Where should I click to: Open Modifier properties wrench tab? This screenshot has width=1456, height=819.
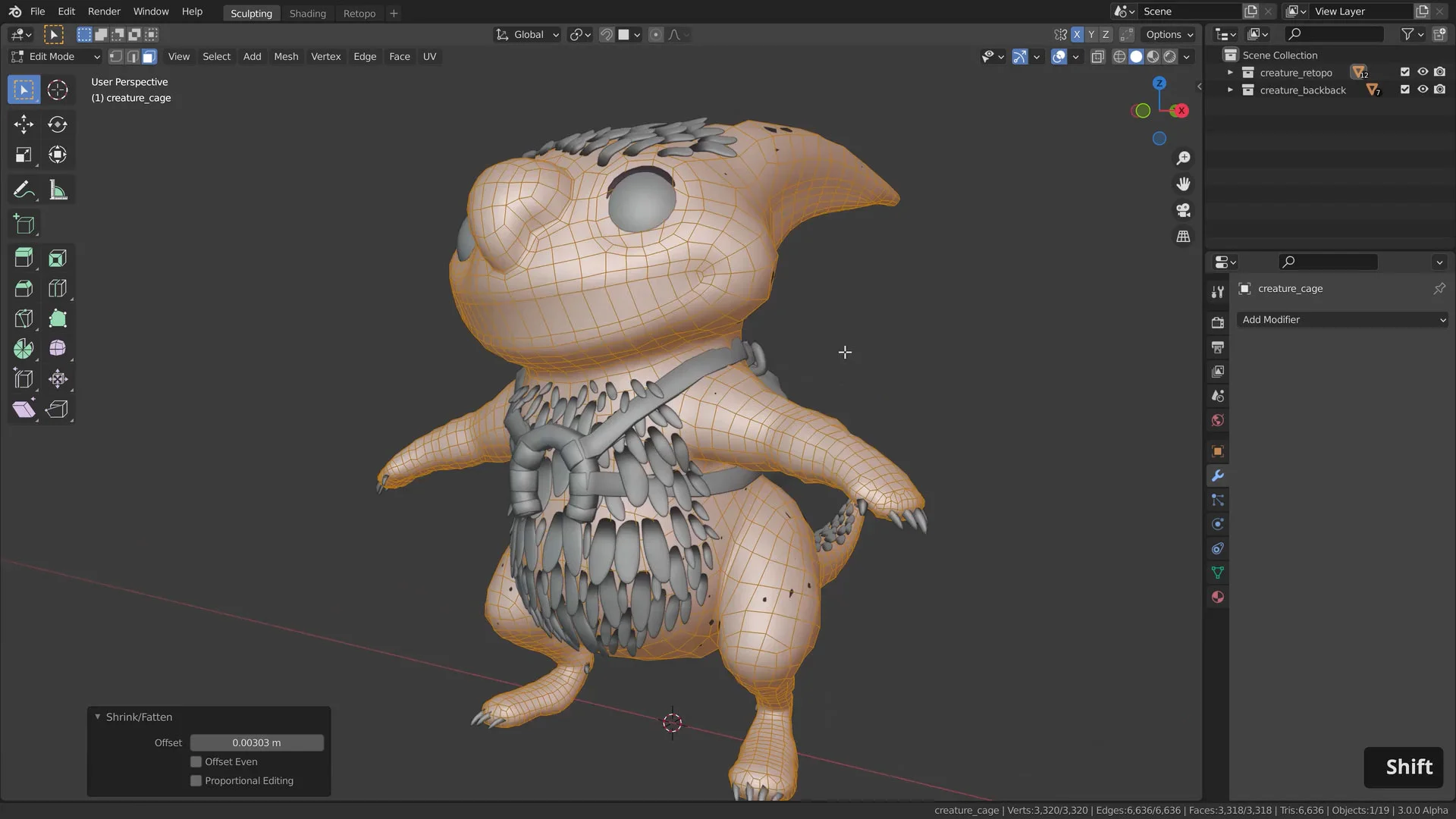[x=1218, y=476]
